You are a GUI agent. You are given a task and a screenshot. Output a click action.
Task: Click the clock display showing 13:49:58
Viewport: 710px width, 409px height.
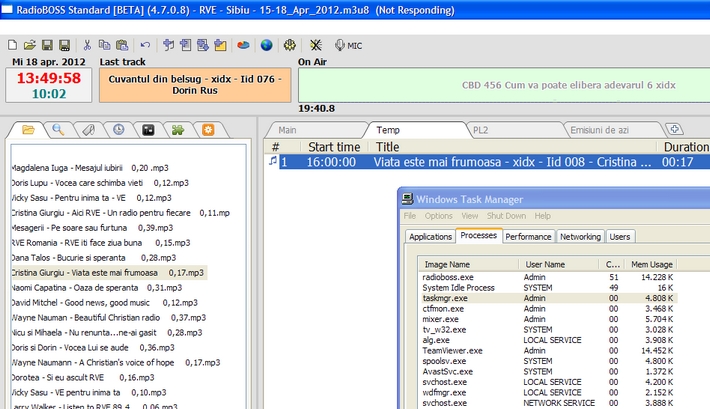(49, 78)
